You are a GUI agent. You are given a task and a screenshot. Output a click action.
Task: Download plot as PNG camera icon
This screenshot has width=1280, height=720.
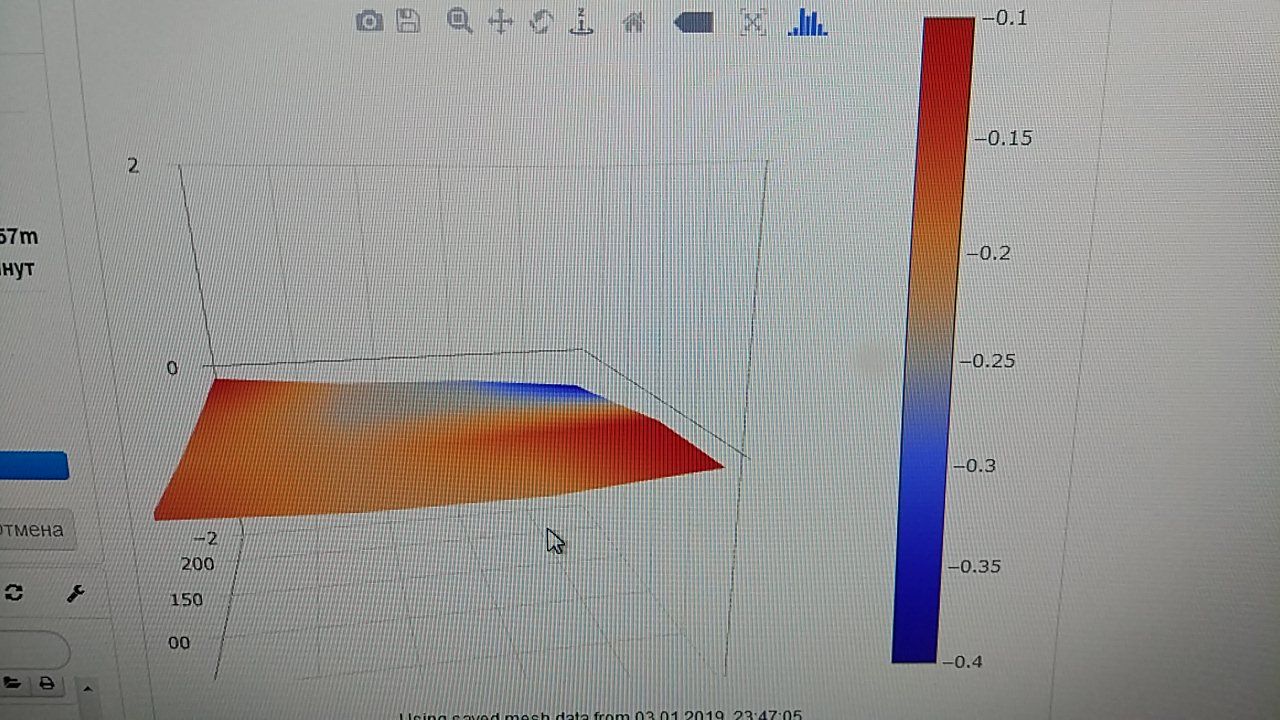369,21
